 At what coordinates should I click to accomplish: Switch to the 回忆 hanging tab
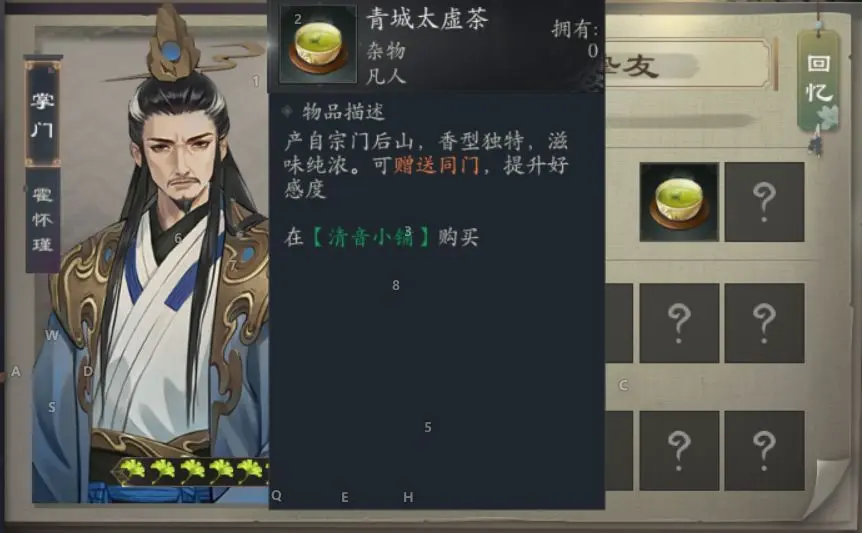coord(819,80)
